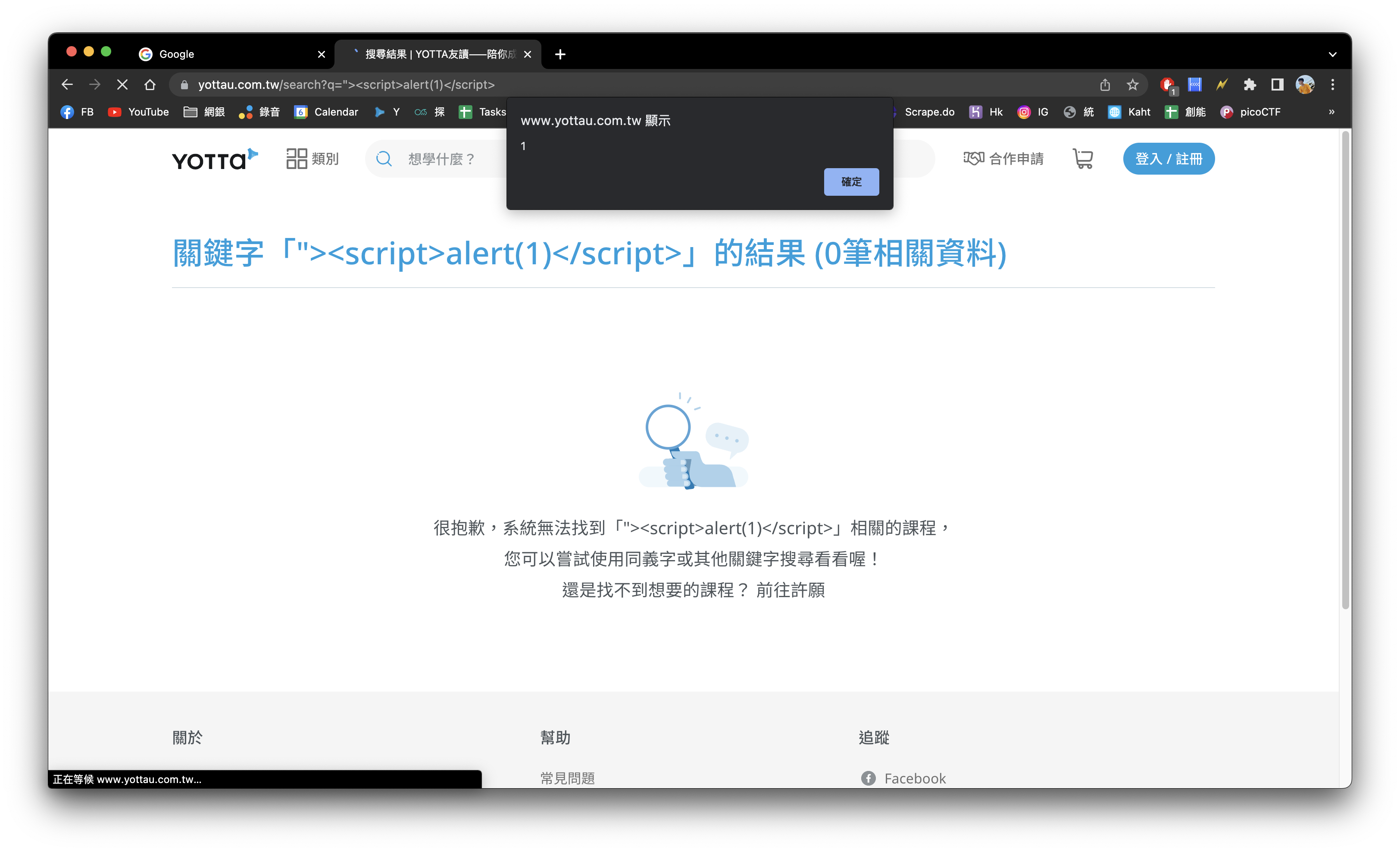Viewport: 1400px width, 852px height.
Task: Click the browser forward arrow
Action: point(94,85)
